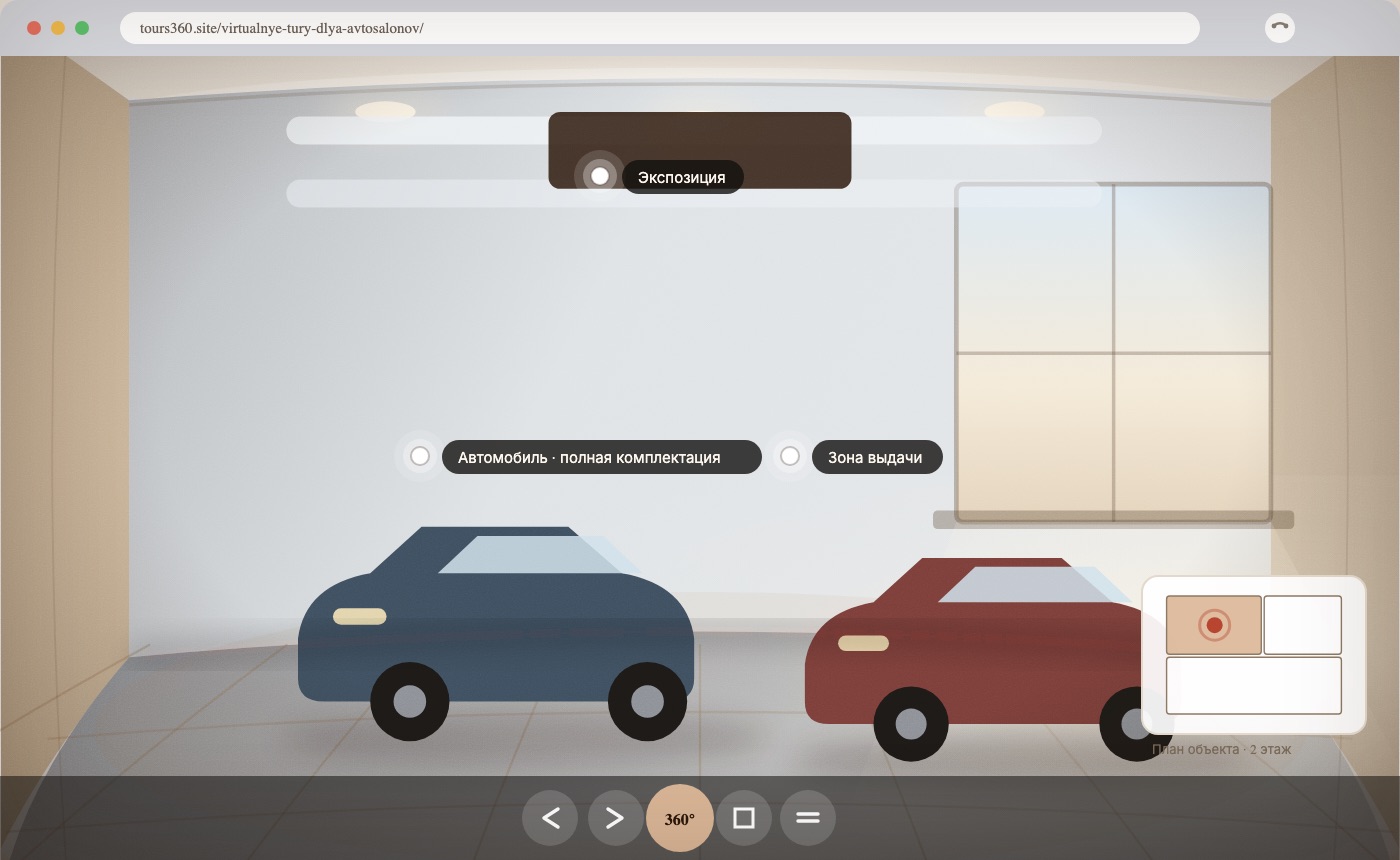Select the Автомобиль hotspot circle
Image resolution: width=1400 pixels, height=860 pixels.
(420, 456)
